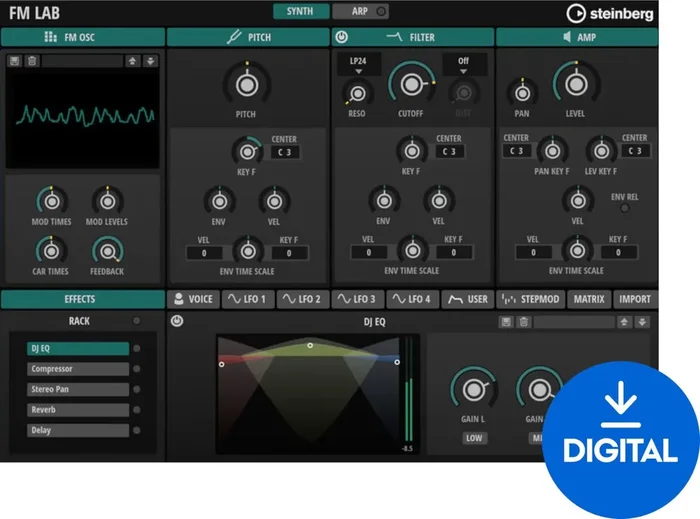Switch to the ARP page tab

(360, 11)
